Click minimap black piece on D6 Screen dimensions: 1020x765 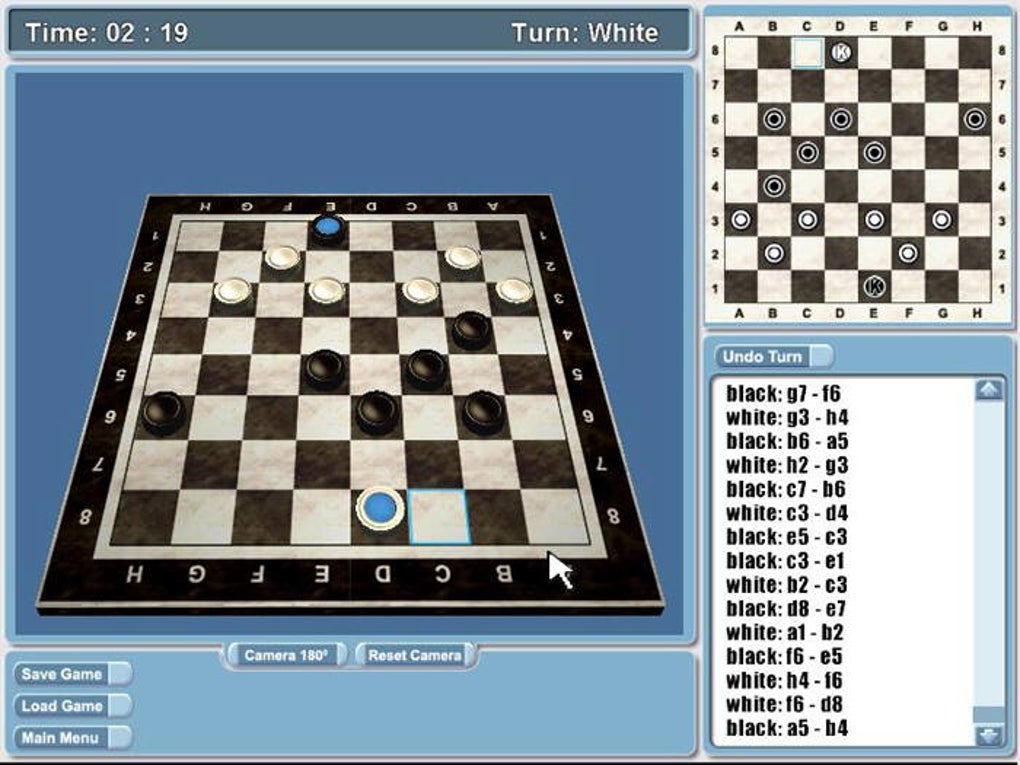(841, 119)
